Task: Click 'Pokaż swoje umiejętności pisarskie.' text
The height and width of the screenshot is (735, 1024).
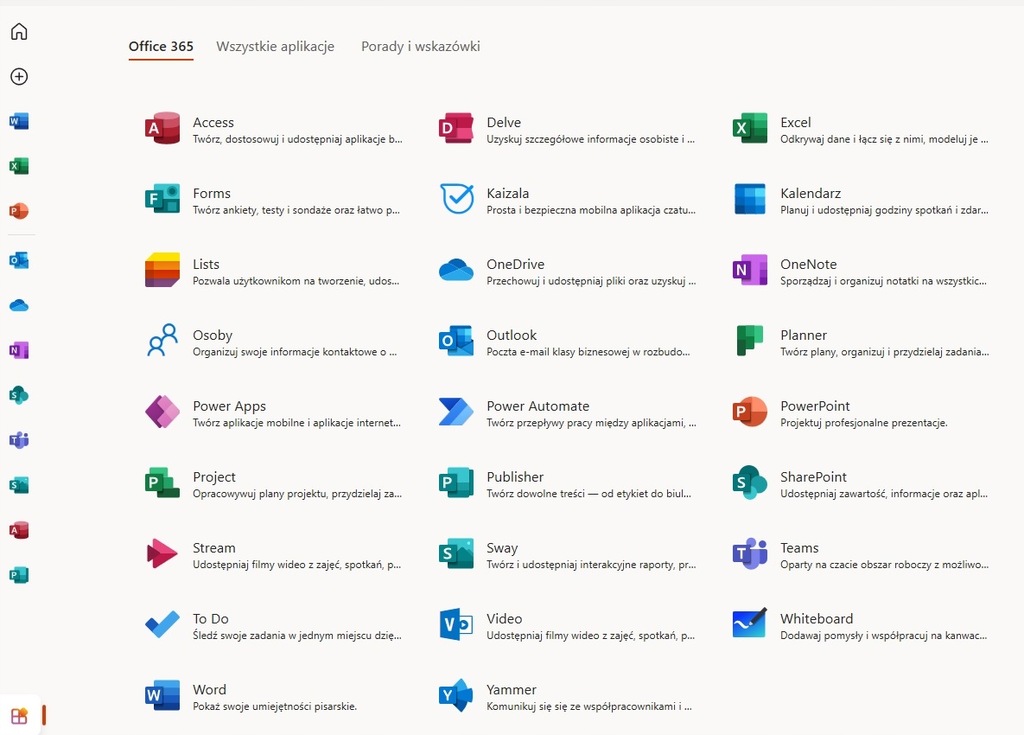Action: coord(275,706)
